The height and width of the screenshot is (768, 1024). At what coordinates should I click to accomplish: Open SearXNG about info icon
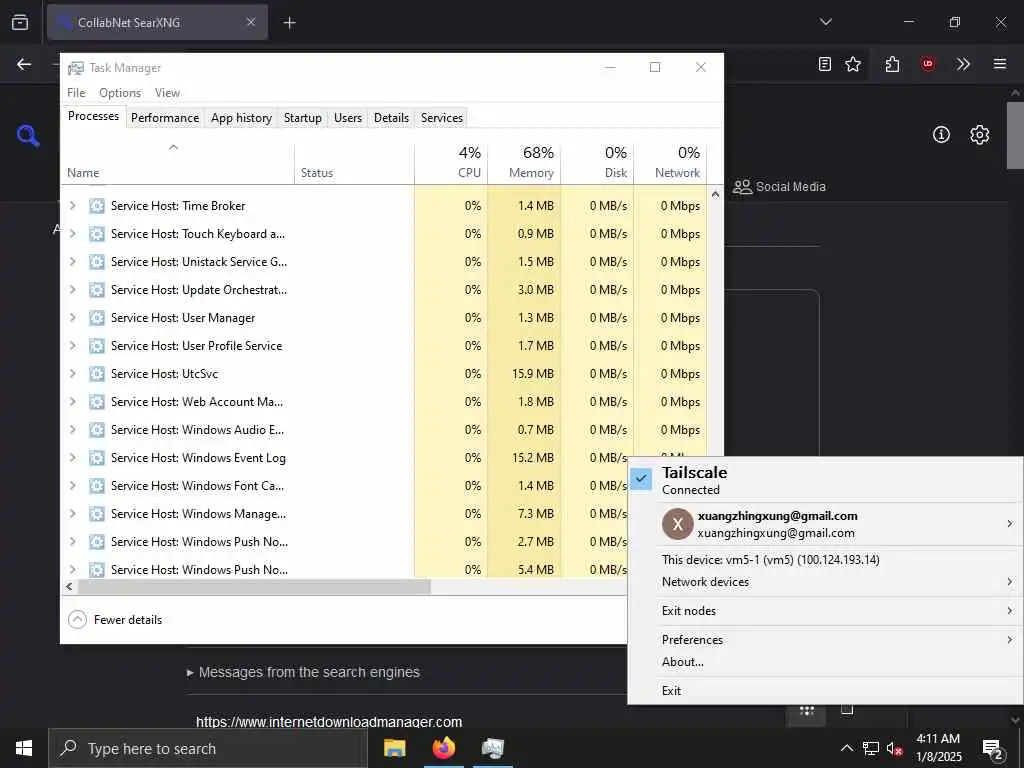(941, 135)
